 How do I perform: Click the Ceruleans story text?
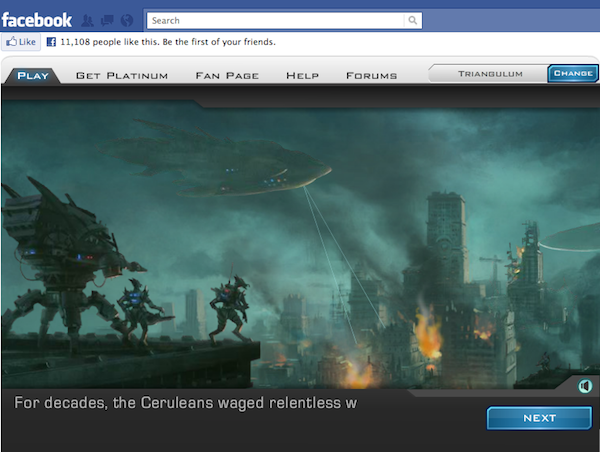(x=185, y=403)
